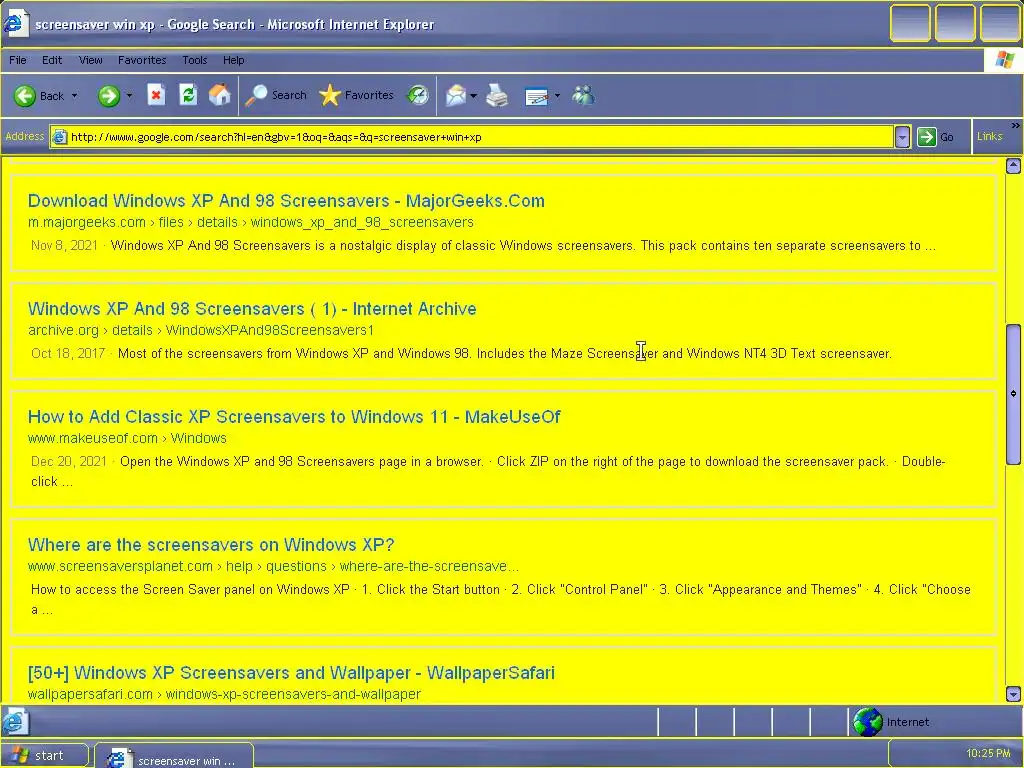The image size is (1024, 768).
Task: Click the 'Dec 20, 2021' date text
Action: click(x=69, y=461)
